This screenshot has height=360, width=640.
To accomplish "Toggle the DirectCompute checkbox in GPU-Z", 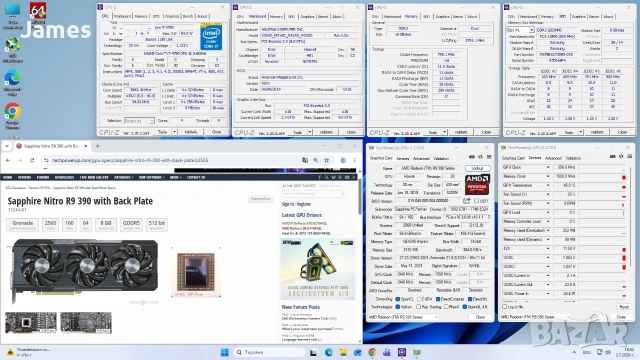I will pos(438,299).
